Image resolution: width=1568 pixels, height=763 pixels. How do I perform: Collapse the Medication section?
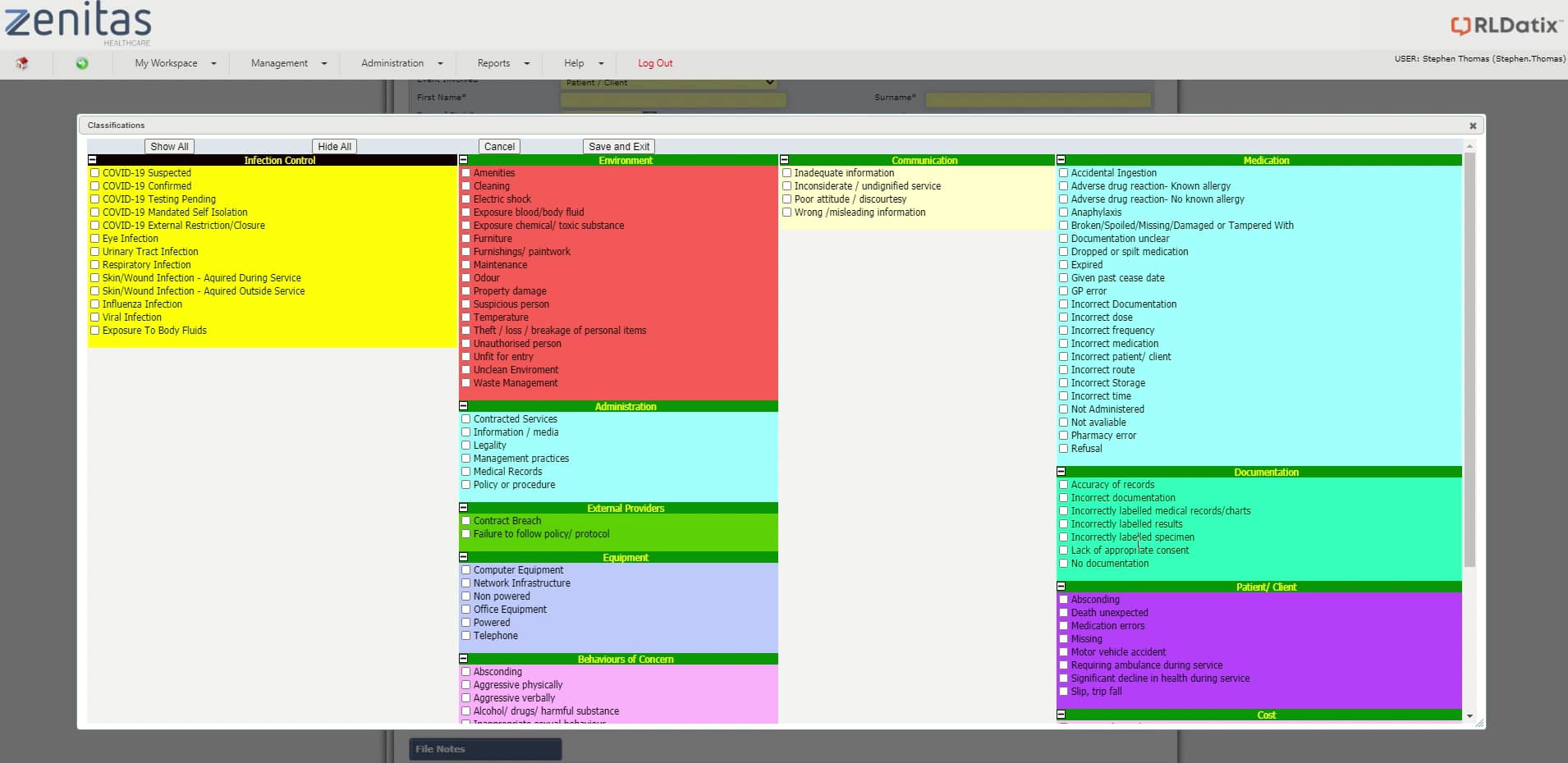[1061, 160]
